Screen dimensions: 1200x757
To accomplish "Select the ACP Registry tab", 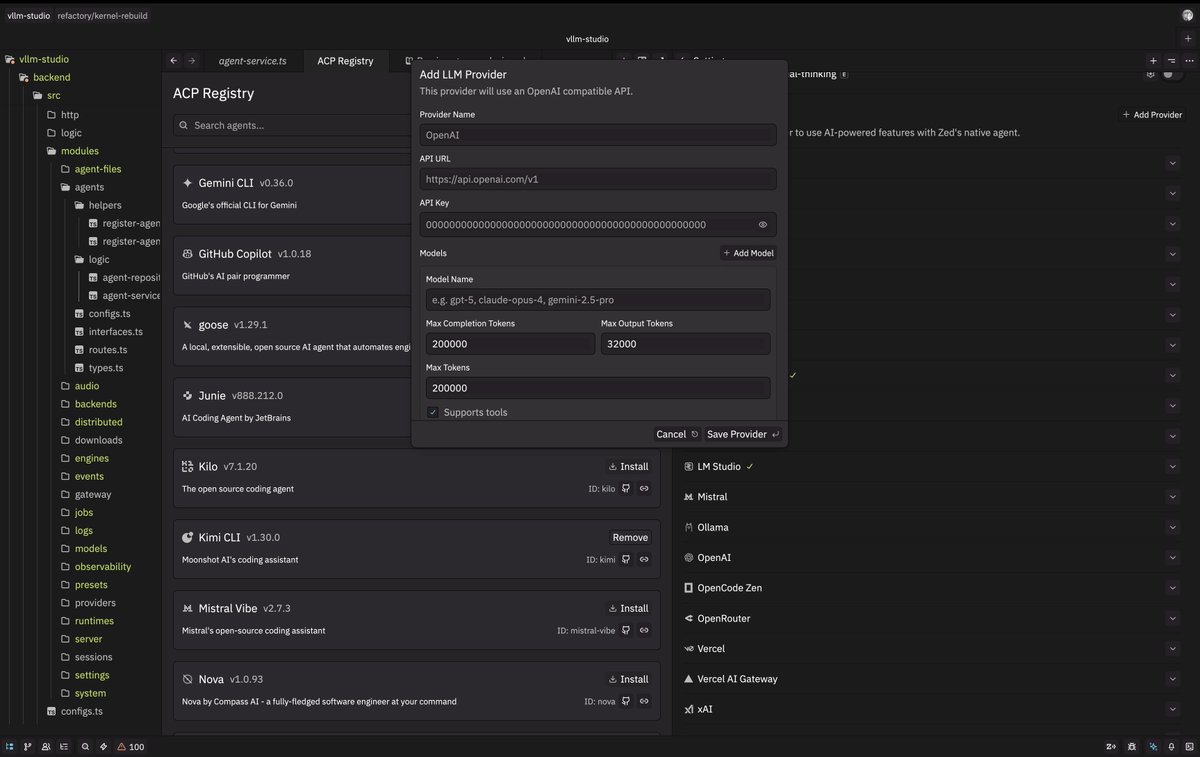I will tap(345, 61).
